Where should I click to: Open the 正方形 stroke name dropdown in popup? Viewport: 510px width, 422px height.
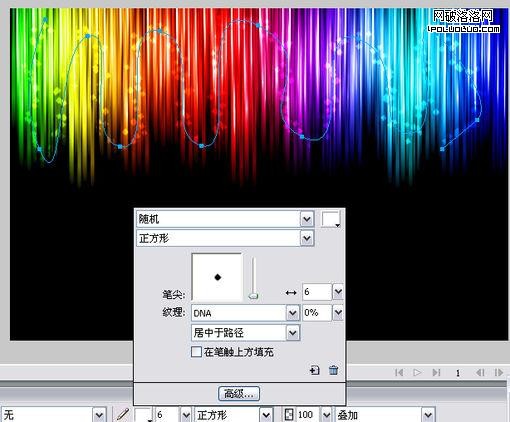[307, 238]
